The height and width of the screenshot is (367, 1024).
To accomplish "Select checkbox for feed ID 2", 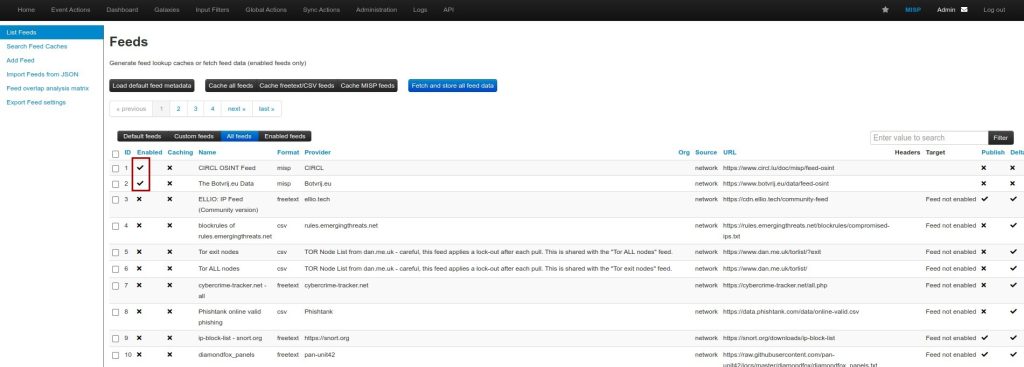I will coord(116,184).
